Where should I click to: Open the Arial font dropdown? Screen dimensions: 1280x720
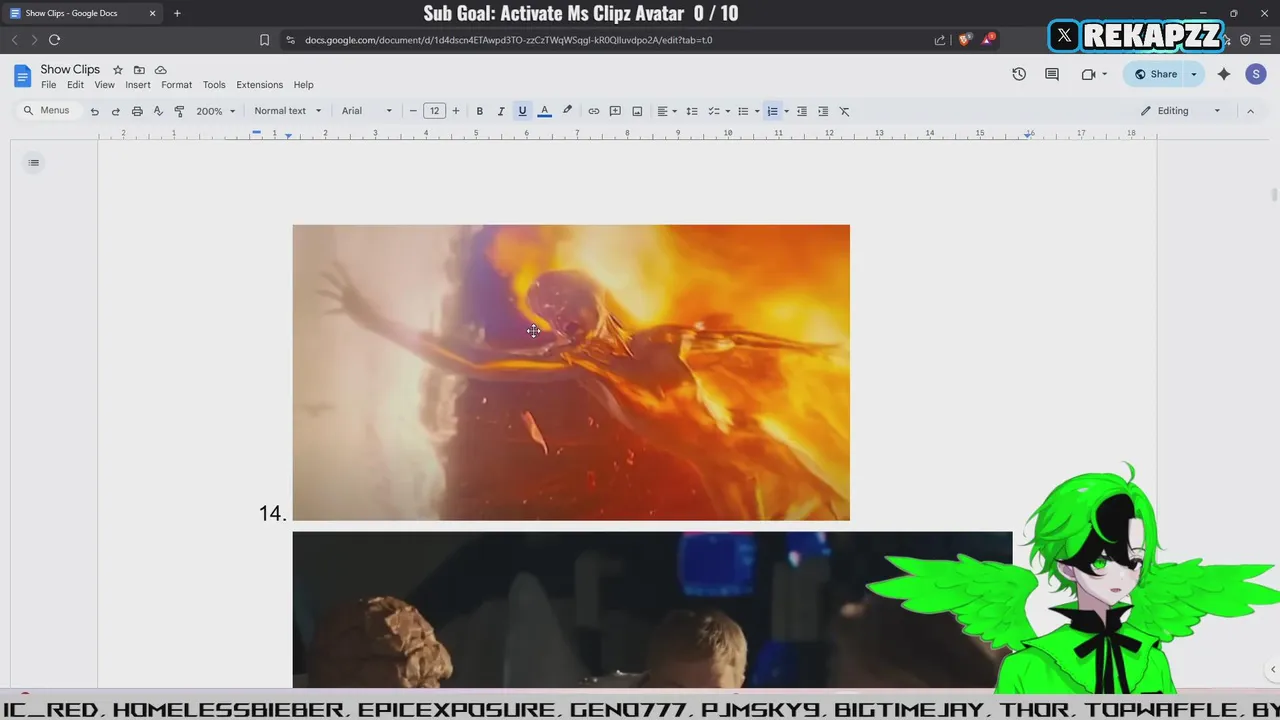tap(367, 111)
